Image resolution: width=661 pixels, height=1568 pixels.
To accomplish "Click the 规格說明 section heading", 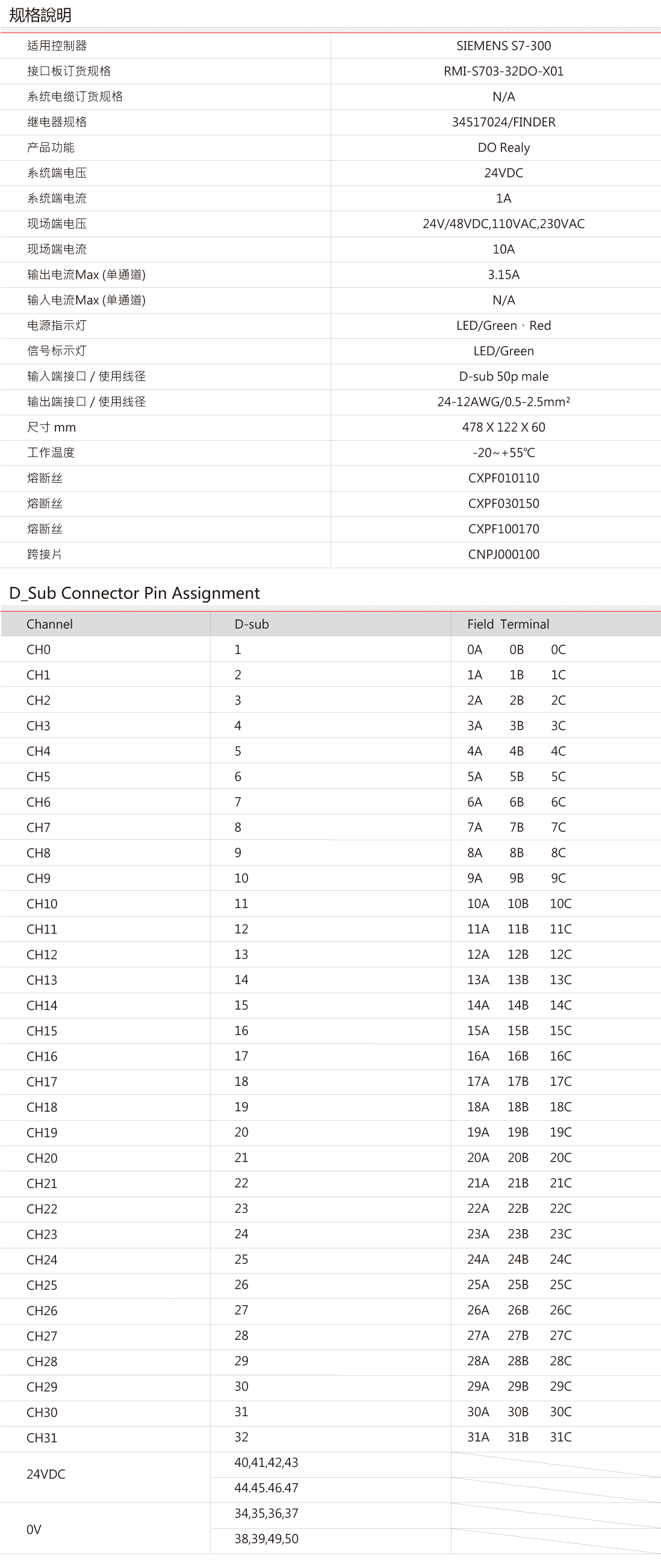I will 40,15.
